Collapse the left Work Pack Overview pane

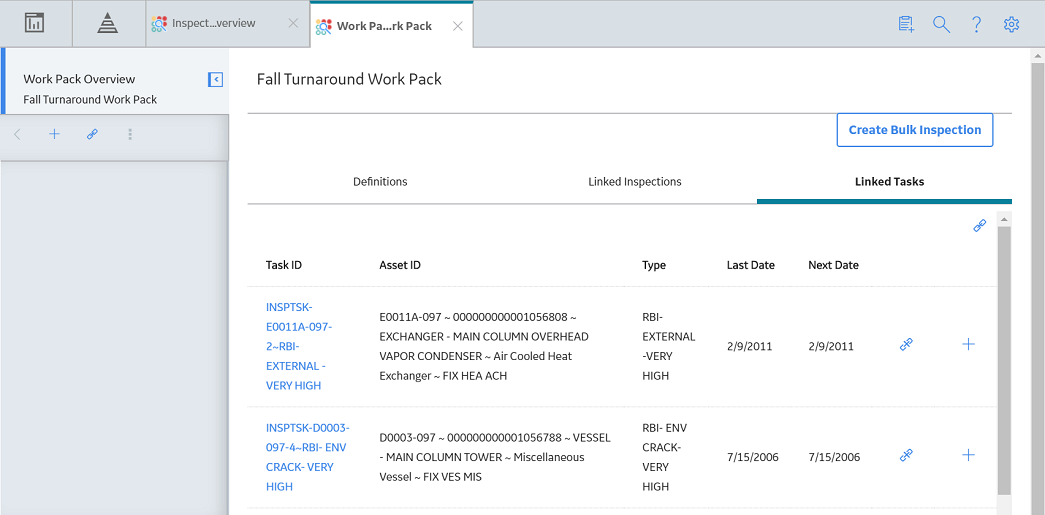pos(215,80)
